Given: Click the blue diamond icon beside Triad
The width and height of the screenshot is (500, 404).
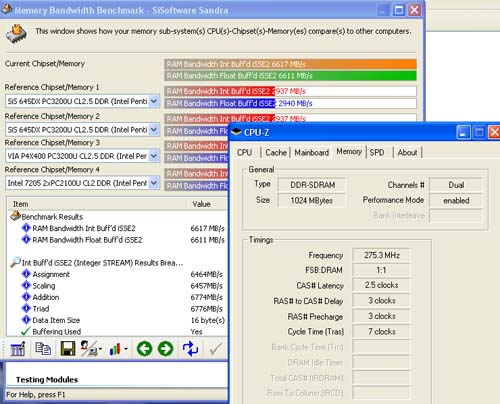Looking at the screenshot, I should pyautogui.click(x=26, y=308).
